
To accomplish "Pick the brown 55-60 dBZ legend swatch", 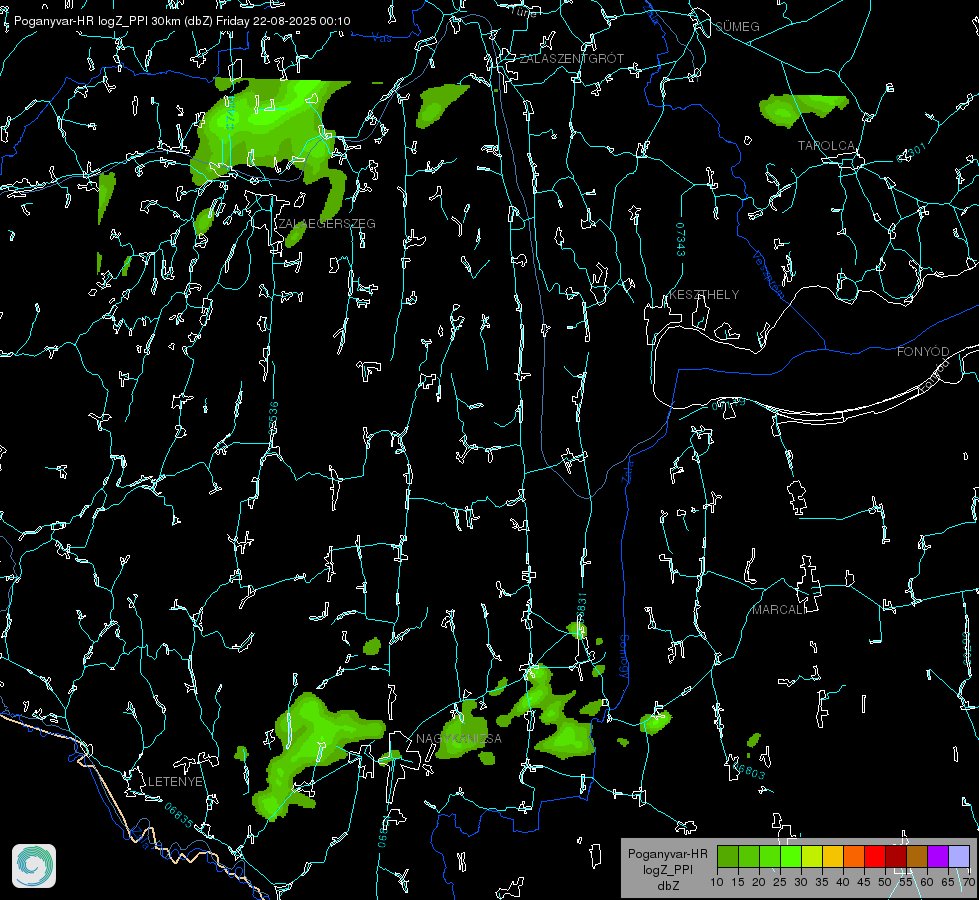I will click(917, 856).
